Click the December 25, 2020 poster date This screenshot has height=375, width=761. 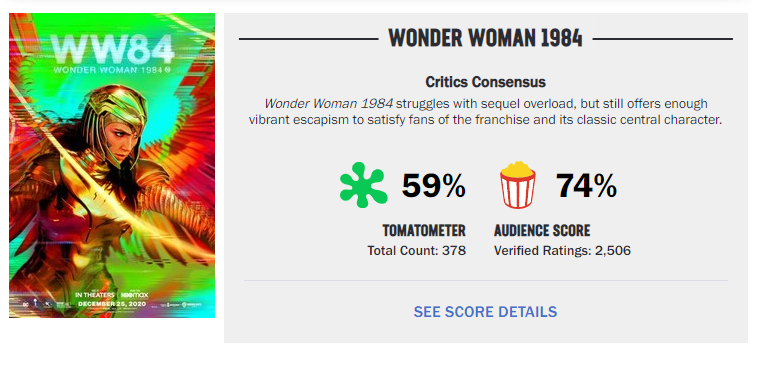tap(112, 304)
